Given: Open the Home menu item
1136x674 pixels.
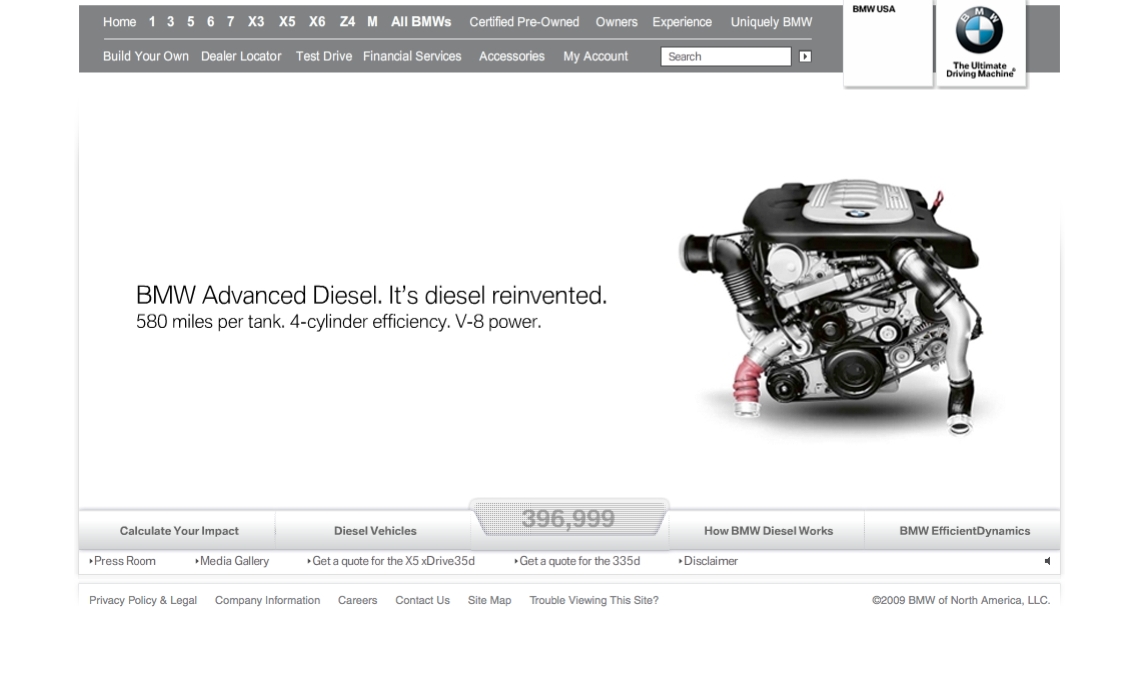Looking at the screenshot, I should click(120, 22).
